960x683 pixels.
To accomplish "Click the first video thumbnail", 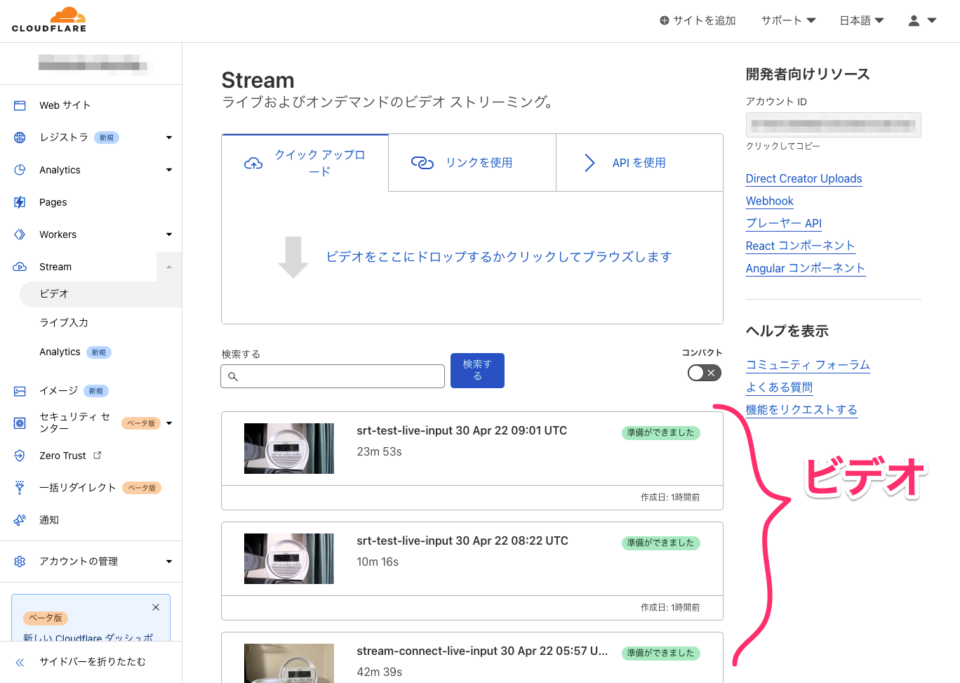I will tap(289, 447).
